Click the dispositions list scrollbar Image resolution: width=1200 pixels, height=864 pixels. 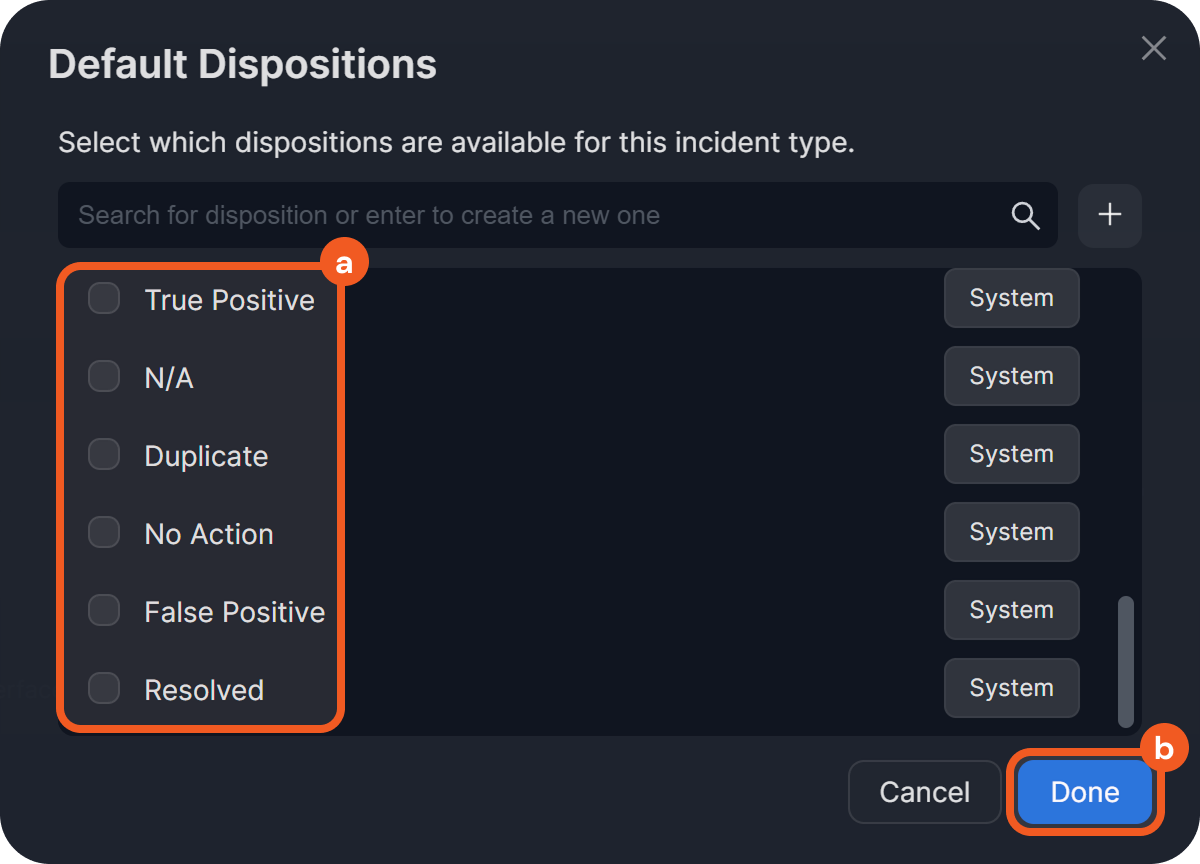pyautogui.click(x=1126, y=661)
